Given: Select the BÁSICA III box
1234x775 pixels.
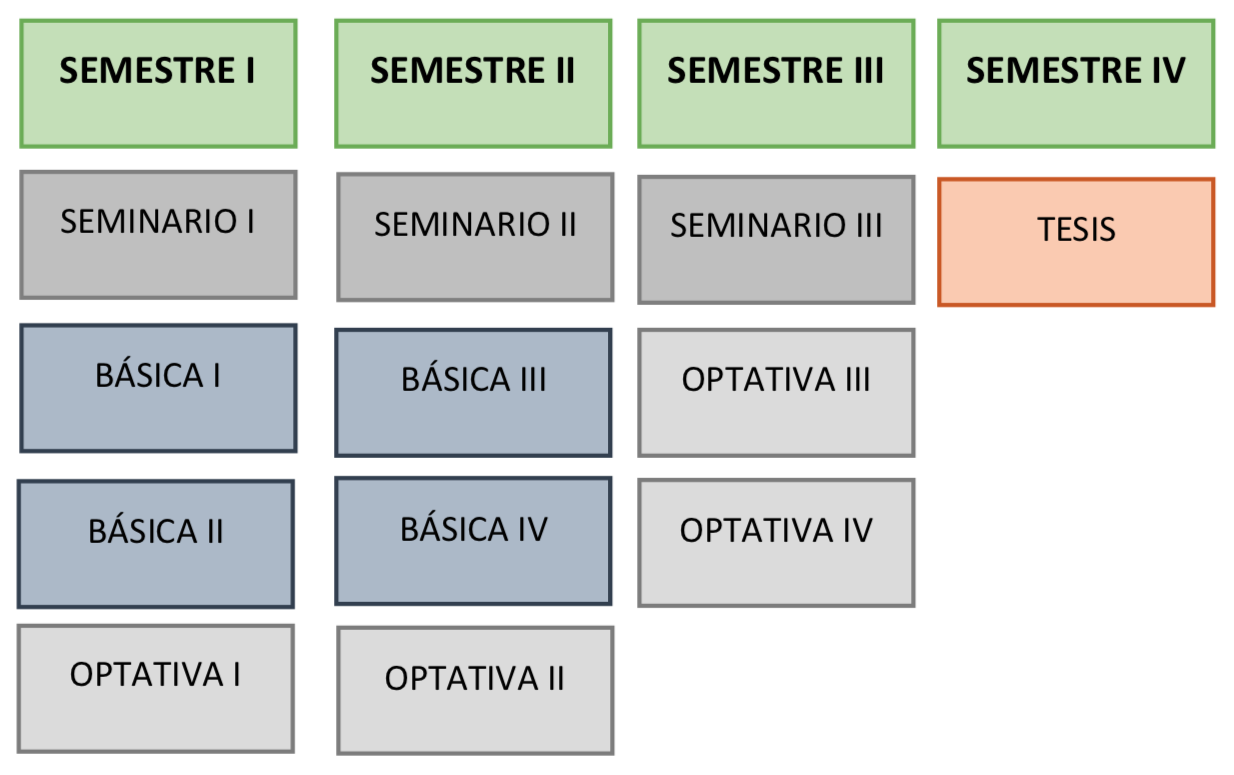Looking at the screenshot, I should click(473, 393).
